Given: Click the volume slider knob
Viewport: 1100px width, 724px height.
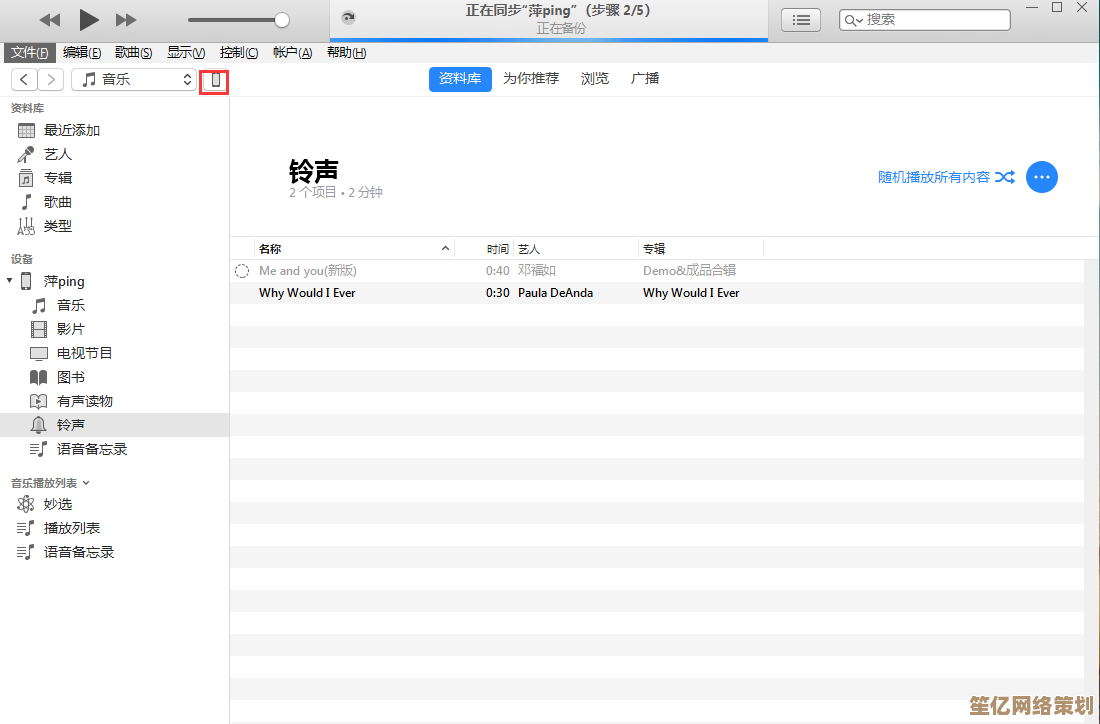Looking at the screenshot, I should 282,20.
